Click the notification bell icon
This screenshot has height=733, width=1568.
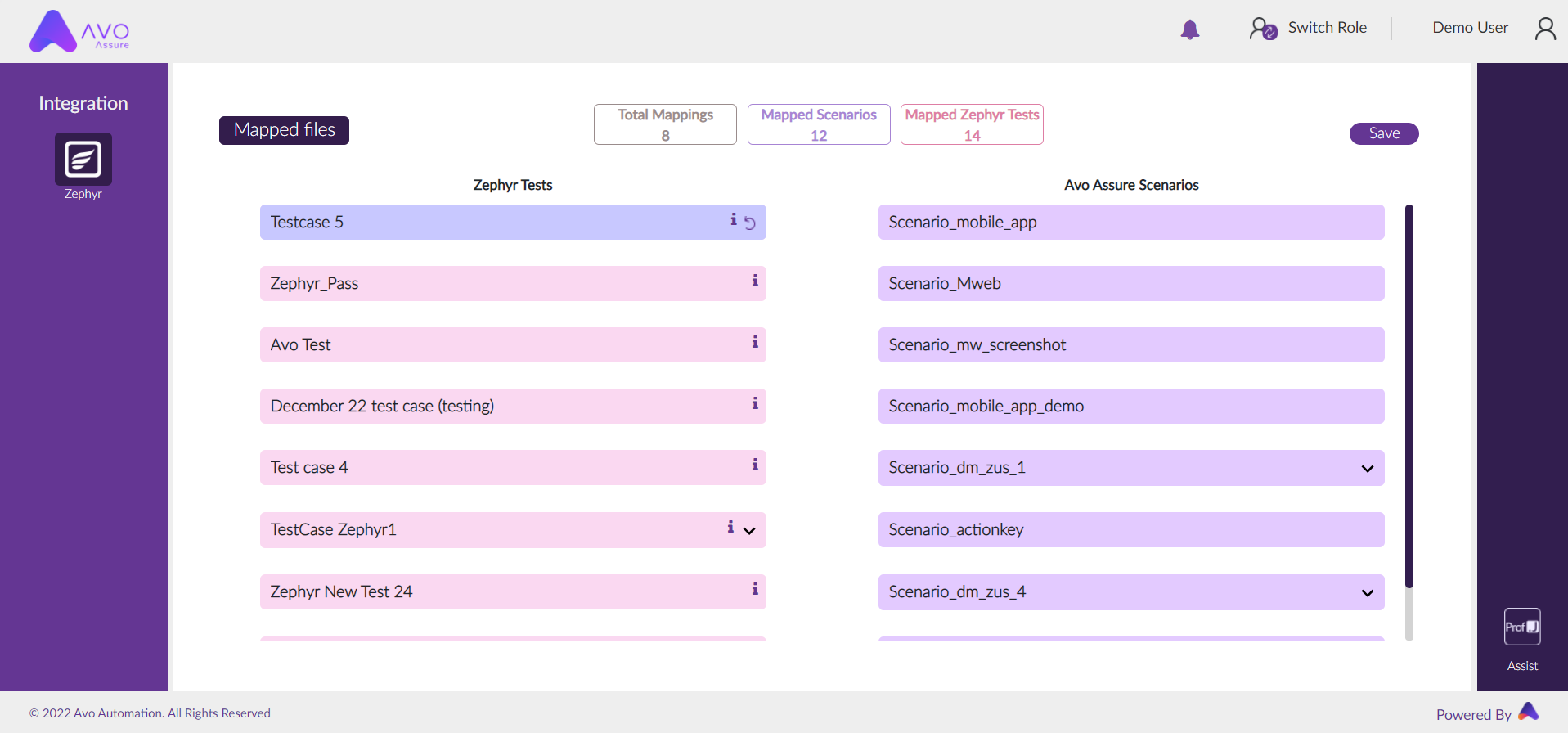(1190, 29)
